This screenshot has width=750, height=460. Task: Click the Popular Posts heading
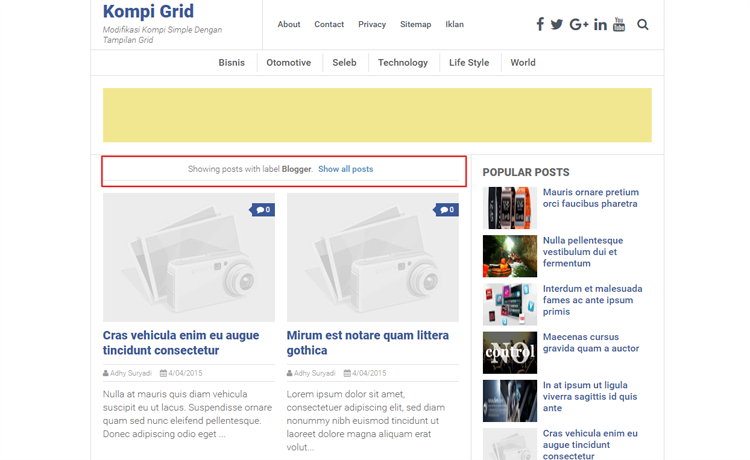tap(526, 172)
